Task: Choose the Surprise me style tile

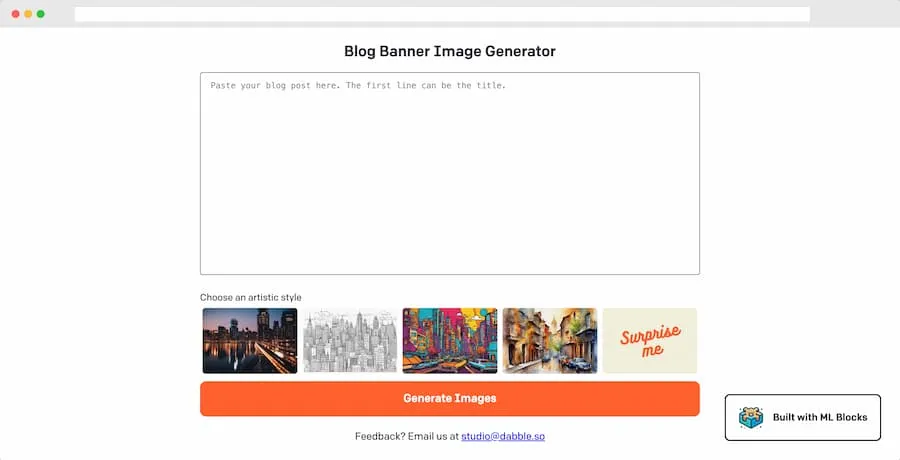Action: [650, 341]
